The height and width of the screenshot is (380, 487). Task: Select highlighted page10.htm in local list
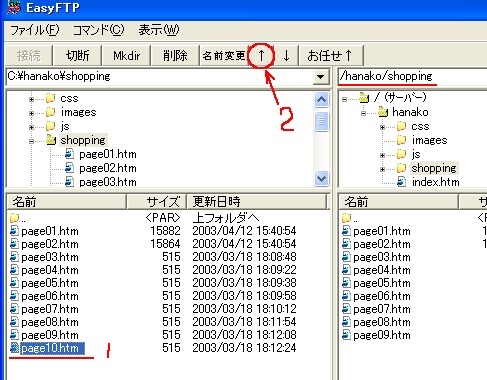53,348
